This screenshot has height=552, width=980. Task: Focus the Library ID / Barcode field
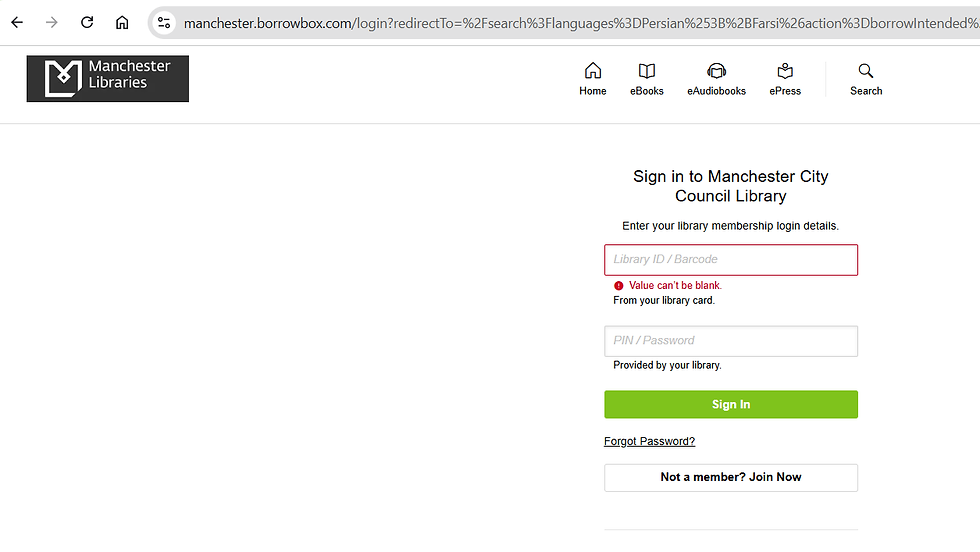pyautogui.click(x=731, y=260)
